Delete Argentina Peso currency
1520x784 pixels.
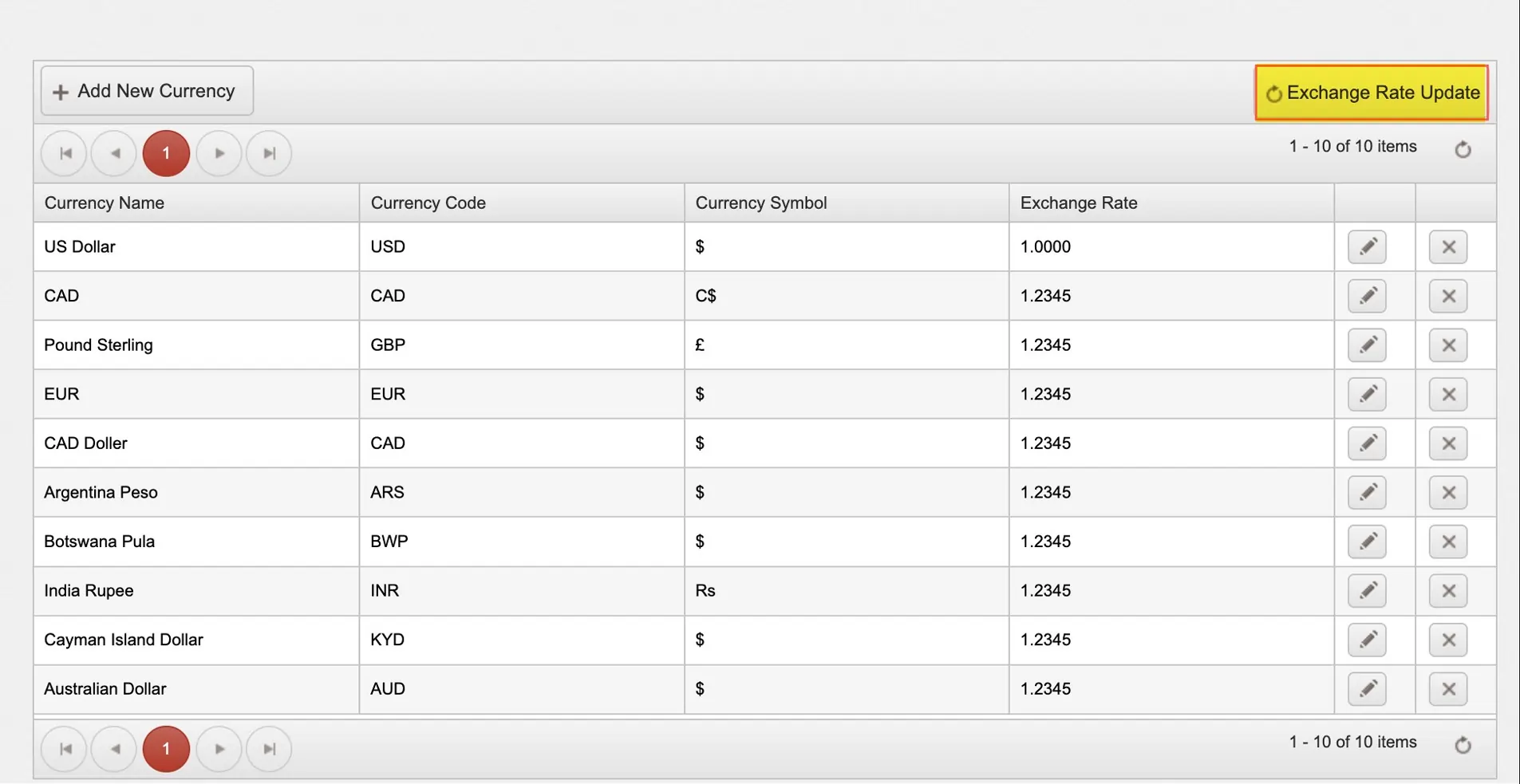1448,492
